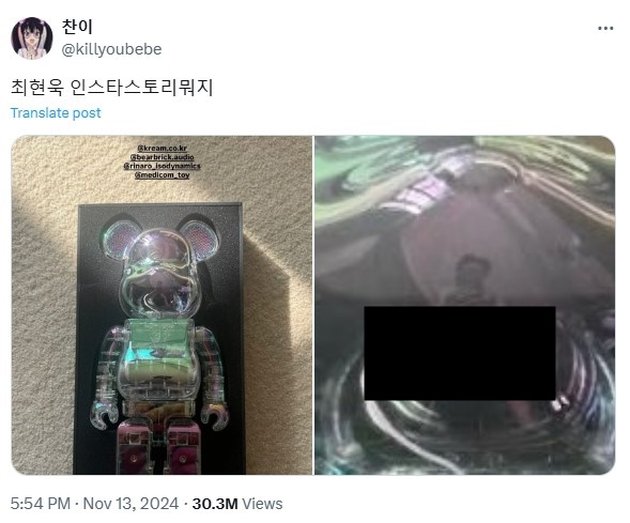Tap the @medicom_toy mention tag
This screenshot has height=523, width=630.
pyautogui.click(x=162, y=175)
